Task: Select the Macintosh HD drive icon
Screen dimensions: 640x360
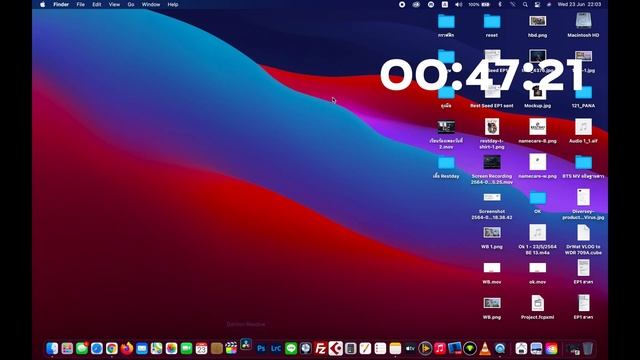Action: (x=583, y=25)
